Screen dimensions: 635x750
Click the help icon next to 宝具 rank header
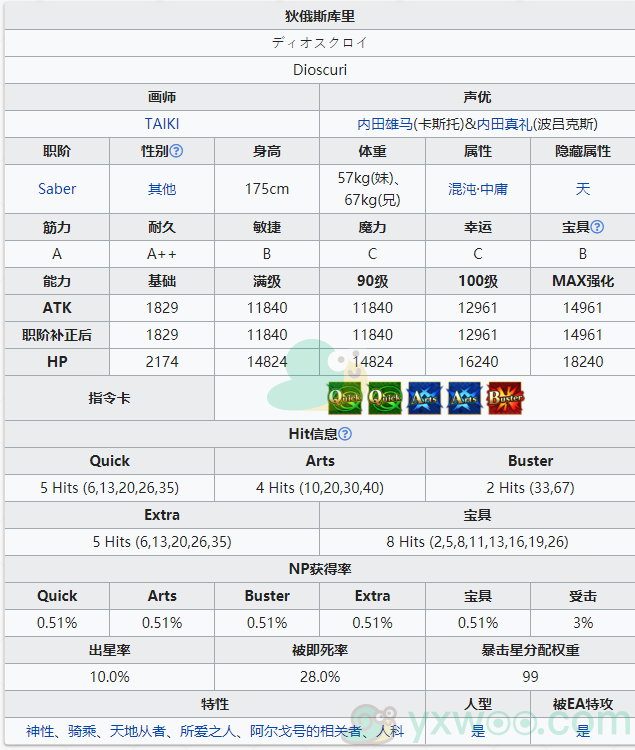click(597, 227)
